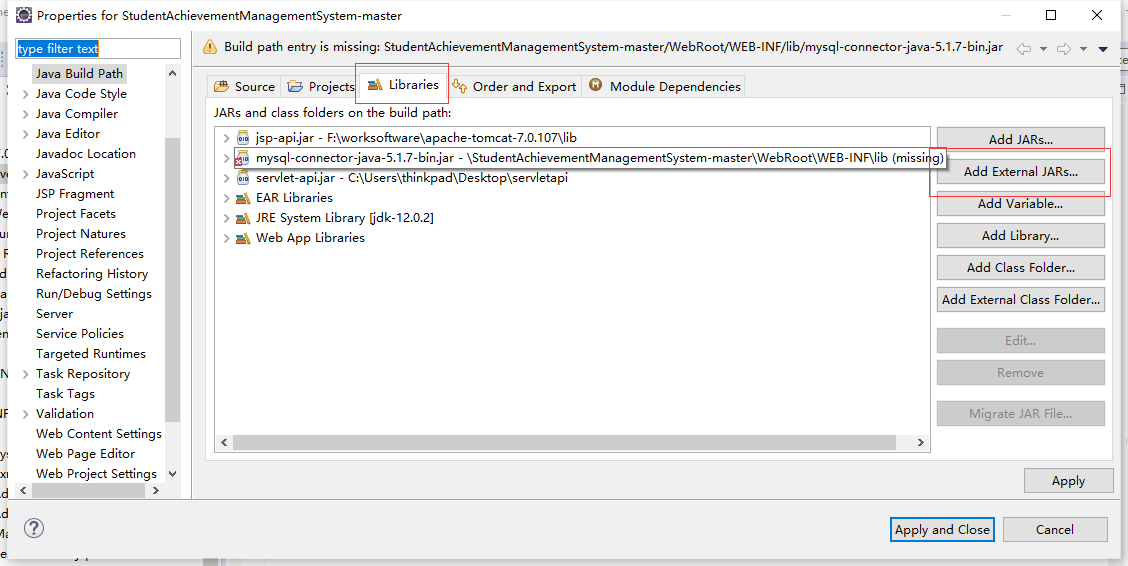The image size is (1128, 566).
Task: Click the jsp-api.jar file icon
Action: pyautogui.click(x=242, y=138)
